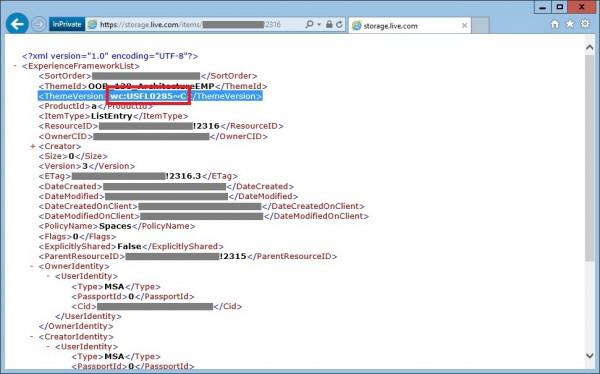Refresh the page with reload icon
The image size is (600, 374).
339,24
